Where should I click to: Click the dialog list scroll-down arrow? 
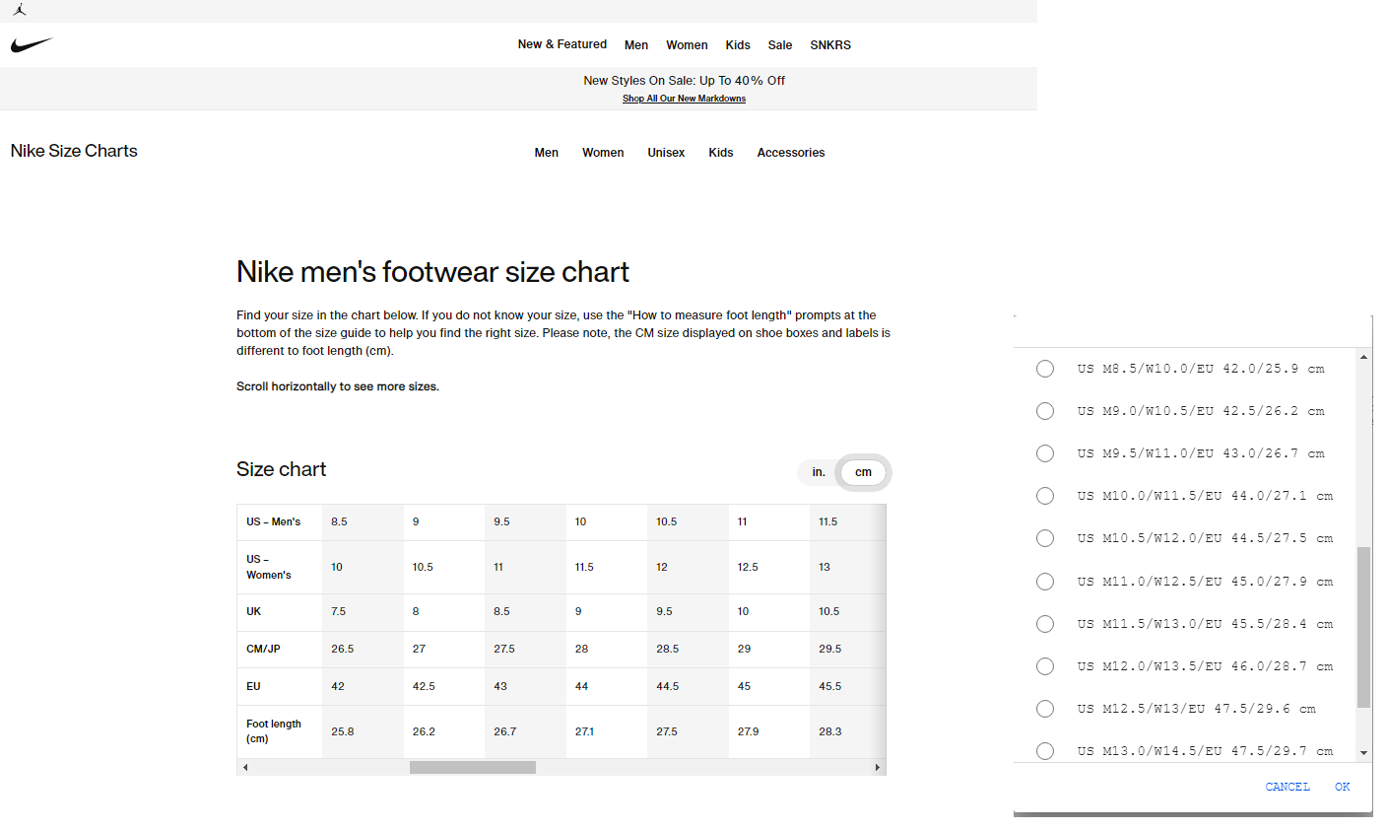coord(1364,752)
